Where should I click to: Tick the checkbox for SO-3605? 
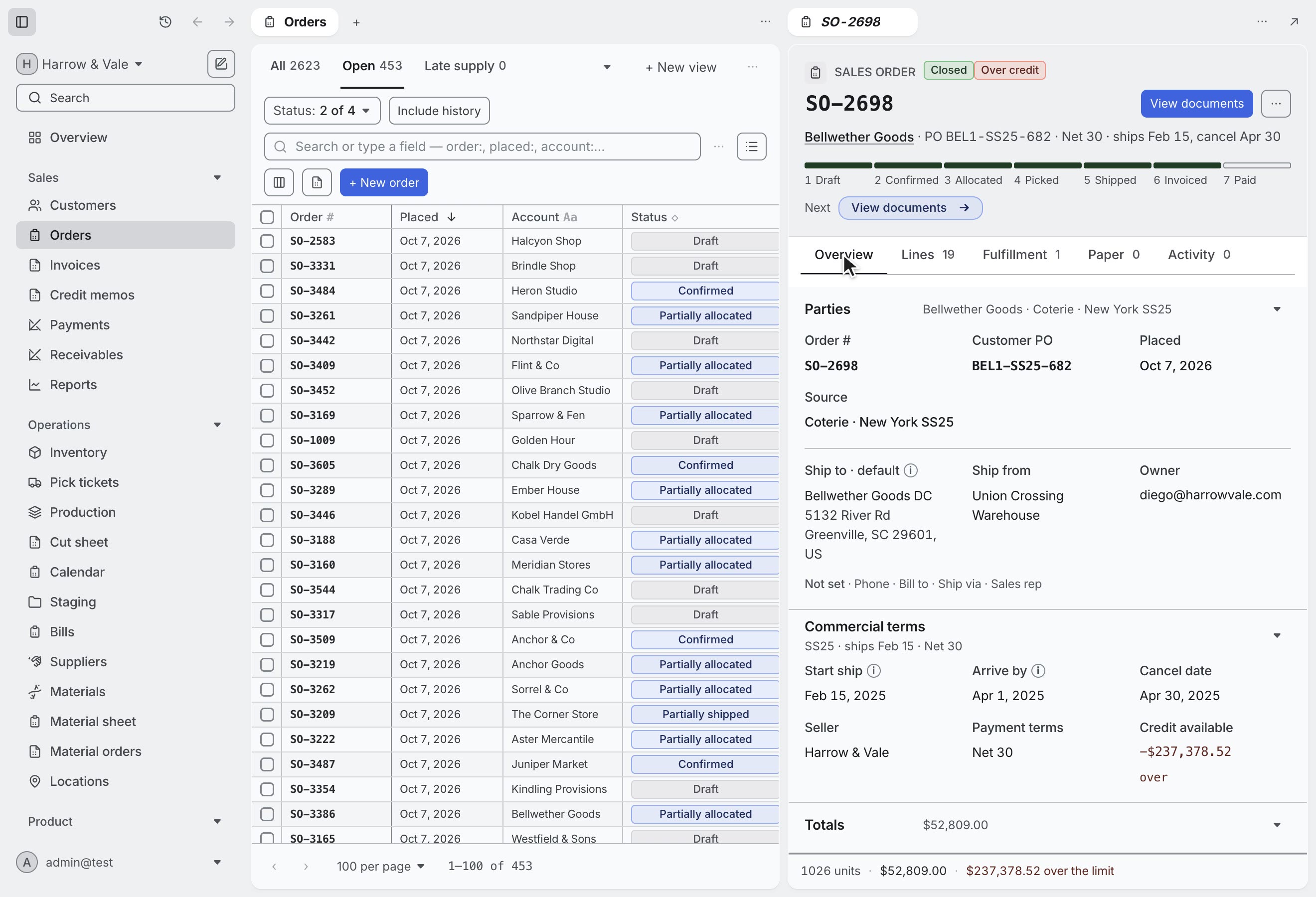[x=267, y=465]
